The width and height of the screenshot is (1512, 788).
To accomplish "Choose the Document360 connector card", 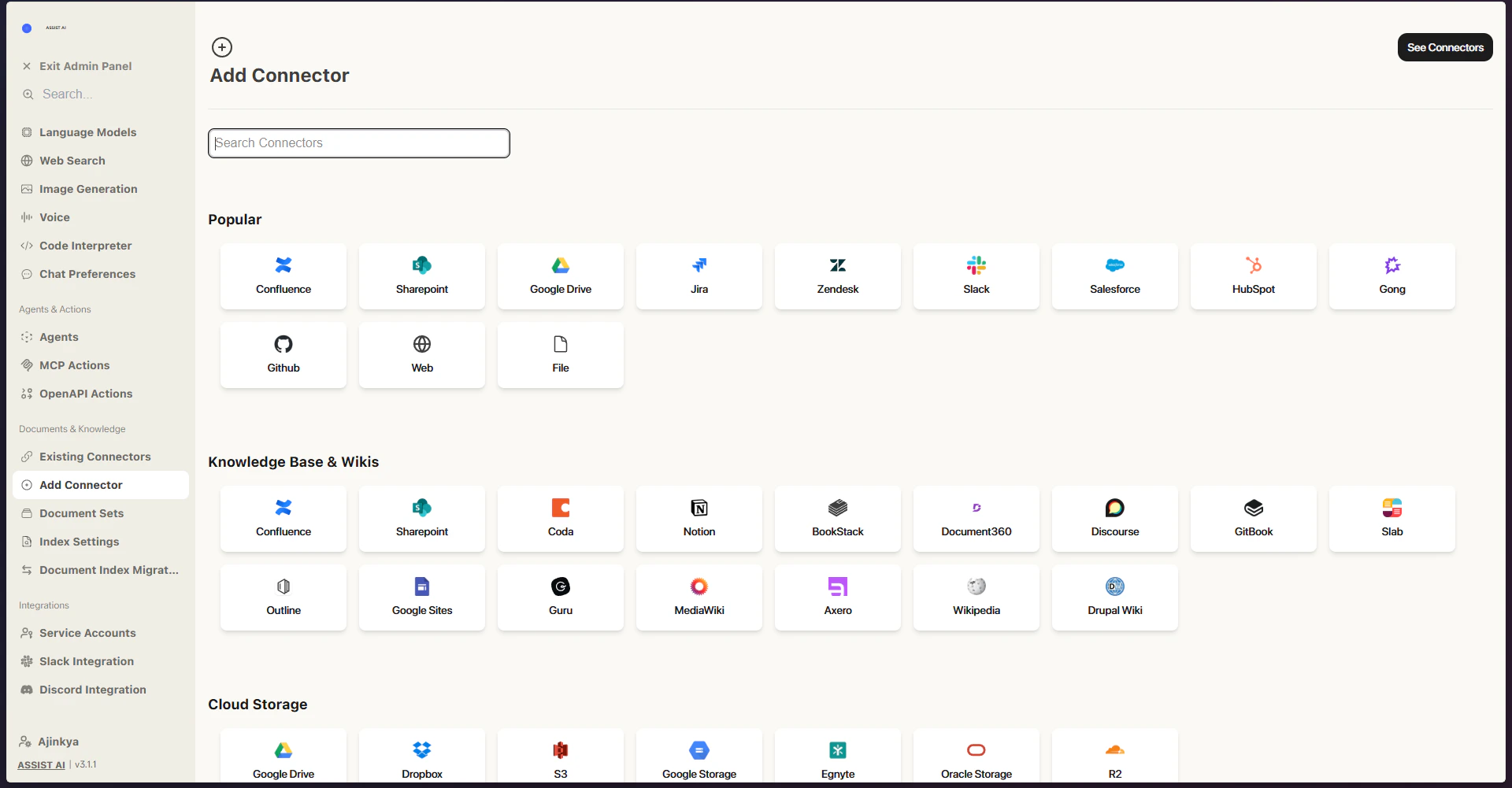I will click(976, 519).
